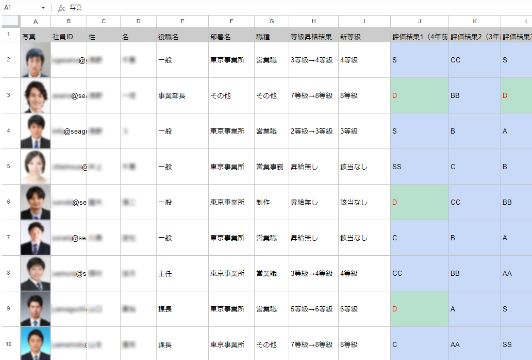
Task: Click the select-all corner box
Action: (11, 21)
